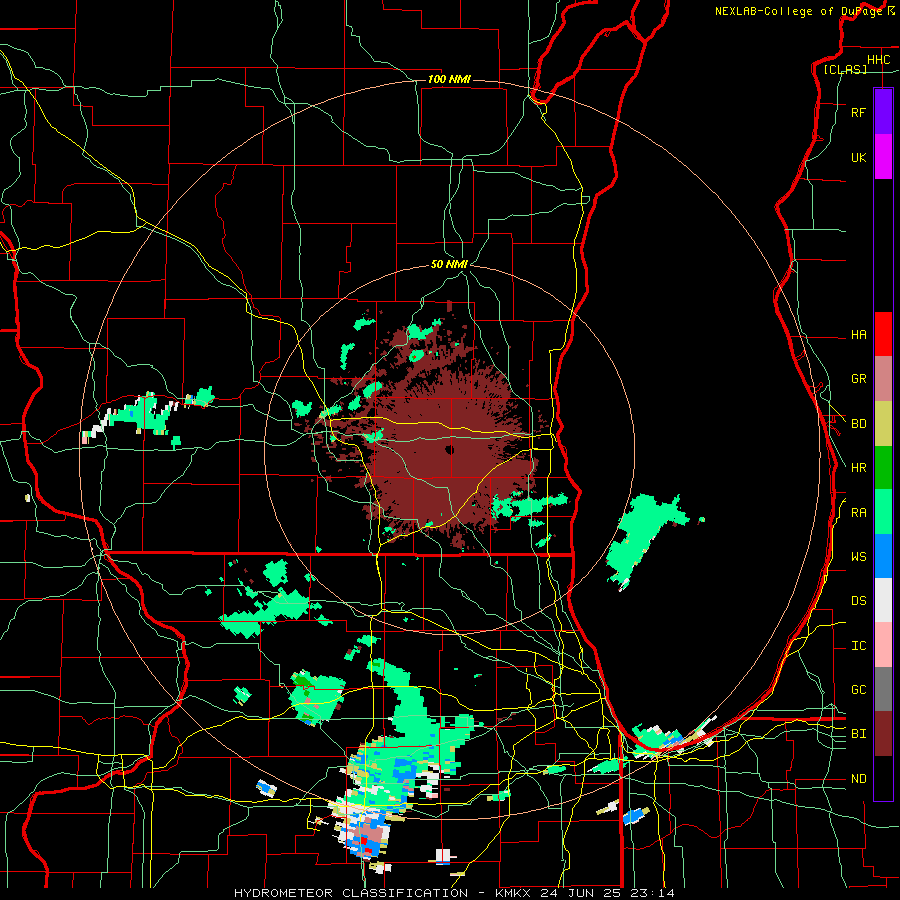
Task: Click the ND legend label
Action: [858, 779]
